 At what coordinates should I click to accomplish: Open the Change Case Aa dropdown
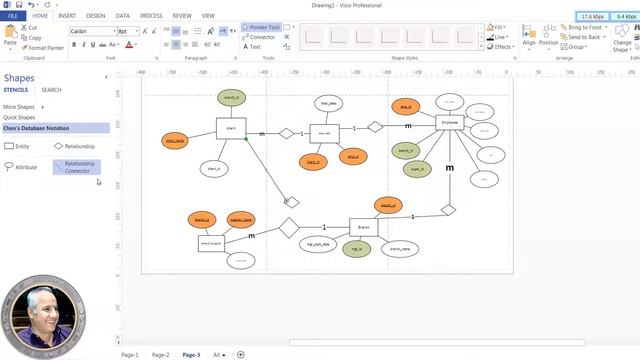[x=114, y=44]
